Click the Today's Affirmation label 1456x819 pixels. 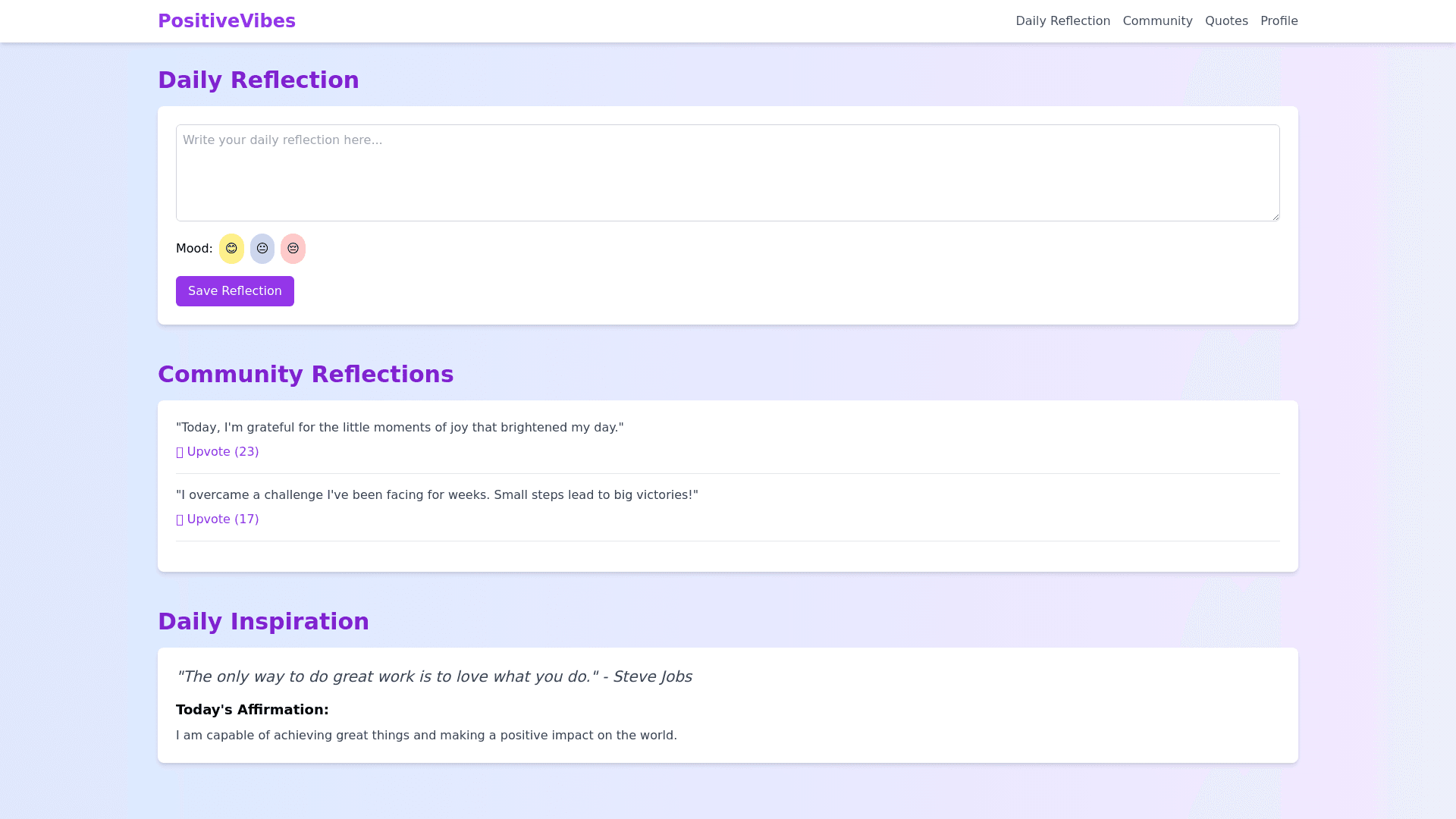click(252, 710)
